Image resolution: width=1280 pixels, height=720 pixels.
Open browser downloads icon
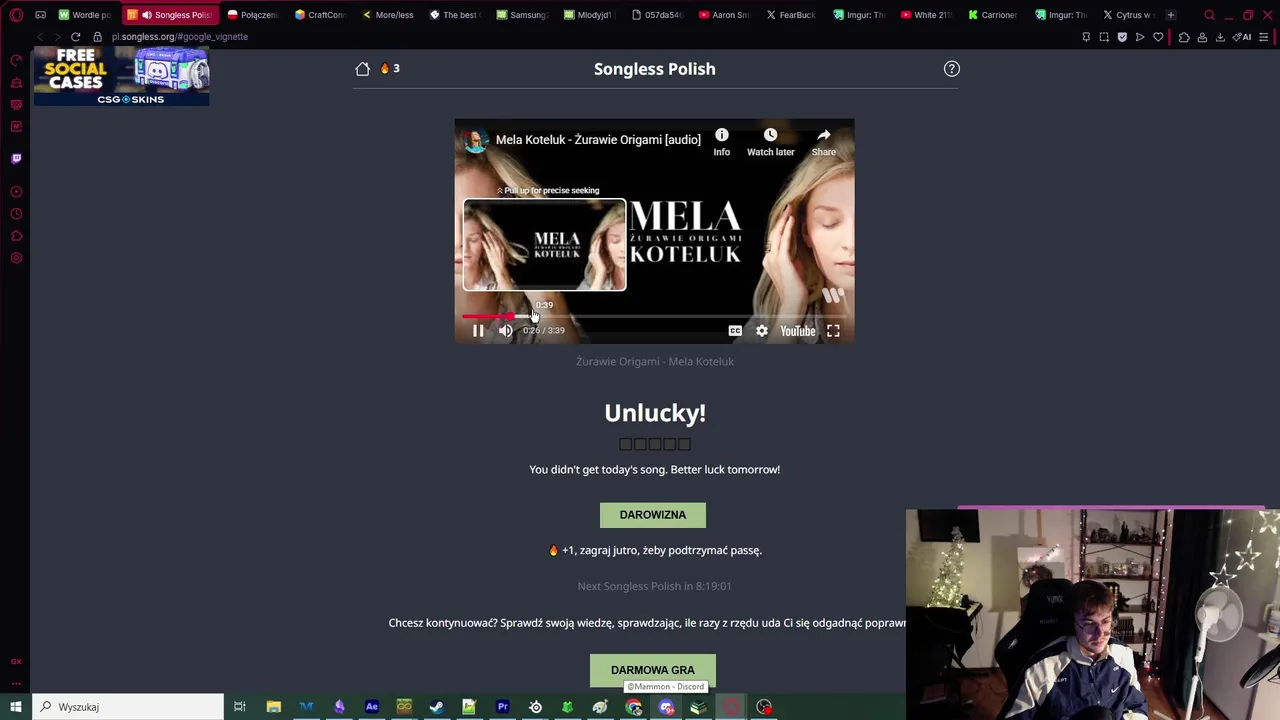click(x=1220, y=37)
